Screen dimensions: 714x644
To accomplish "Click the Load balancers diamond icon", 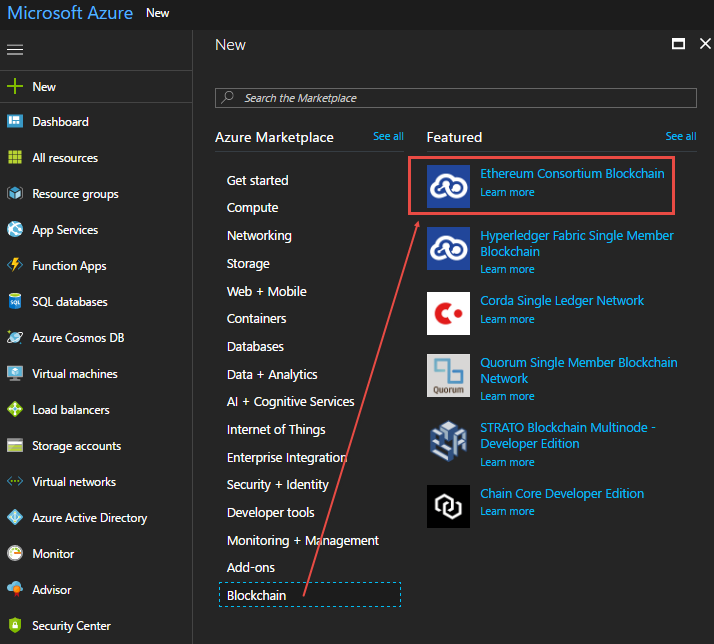I will [15, 409].
